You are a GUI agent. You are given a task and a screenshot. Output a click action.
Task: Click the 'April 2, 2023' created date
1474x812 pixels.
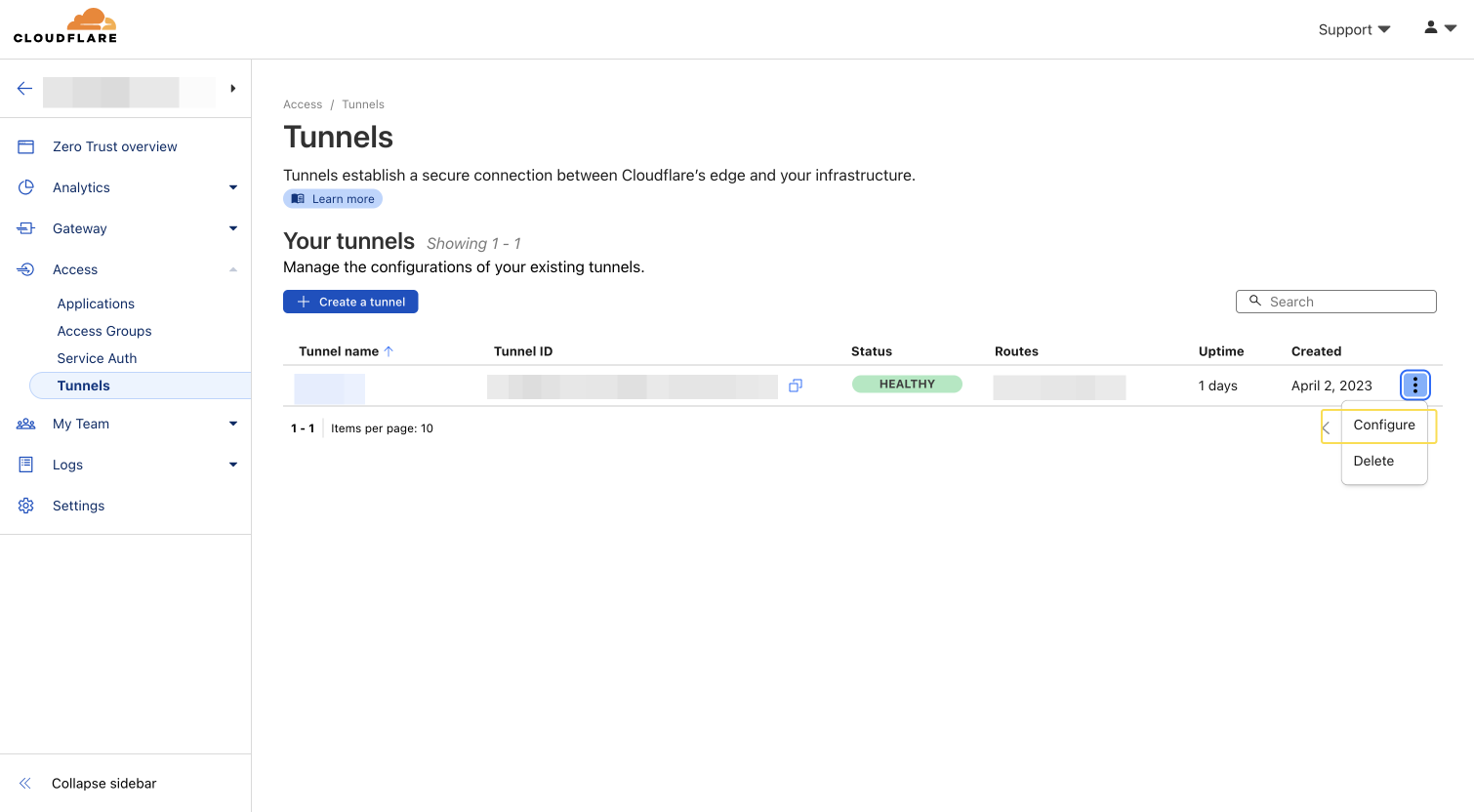tap(1331, 386)
